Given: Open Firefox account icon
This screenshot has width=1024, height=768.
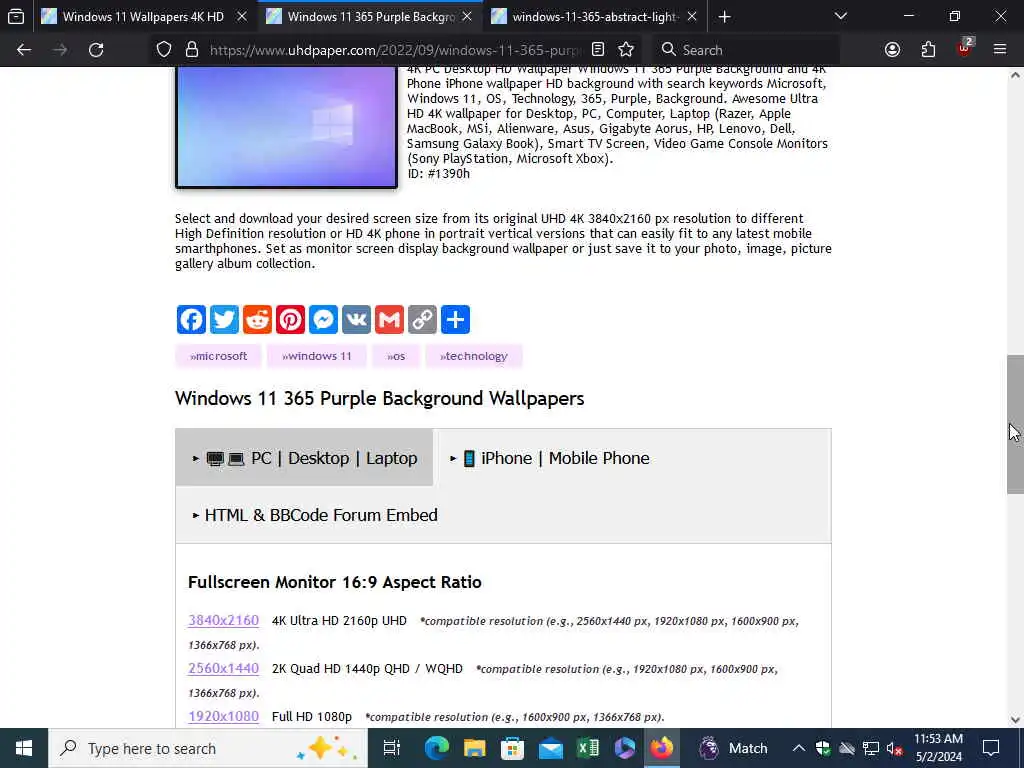Looking at the screenshot, I should (x=892, y=50).
